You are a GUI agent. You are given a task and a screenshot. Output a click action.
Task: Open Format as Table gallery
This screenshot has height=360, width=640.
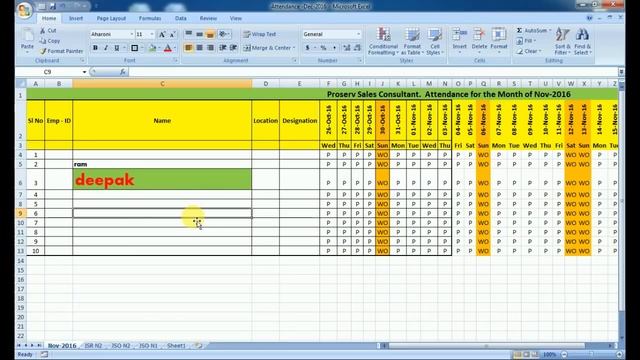[x=411, y=41]
